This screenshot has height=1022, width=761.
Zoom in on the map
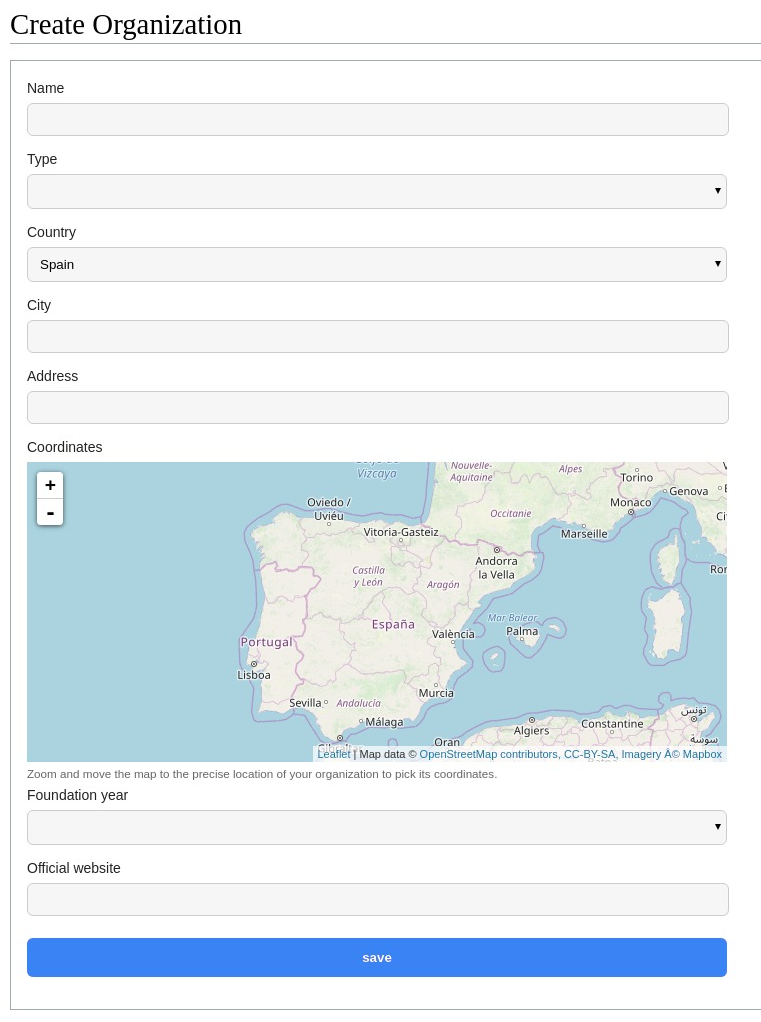pyautogui.click(x=50, y=485)
